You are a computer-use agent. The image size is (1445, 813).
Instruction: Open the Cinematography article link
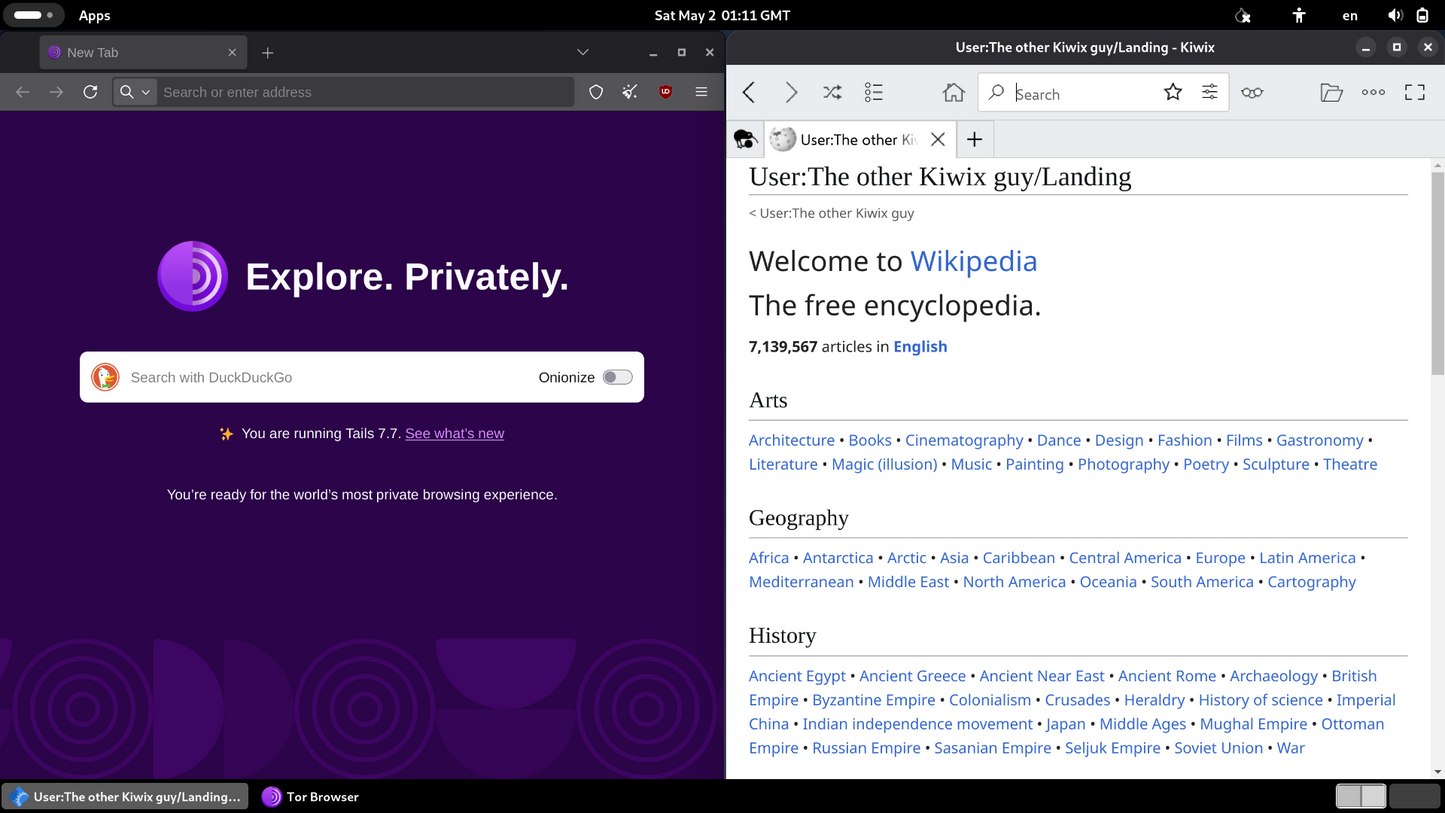[x=964, y=440]
